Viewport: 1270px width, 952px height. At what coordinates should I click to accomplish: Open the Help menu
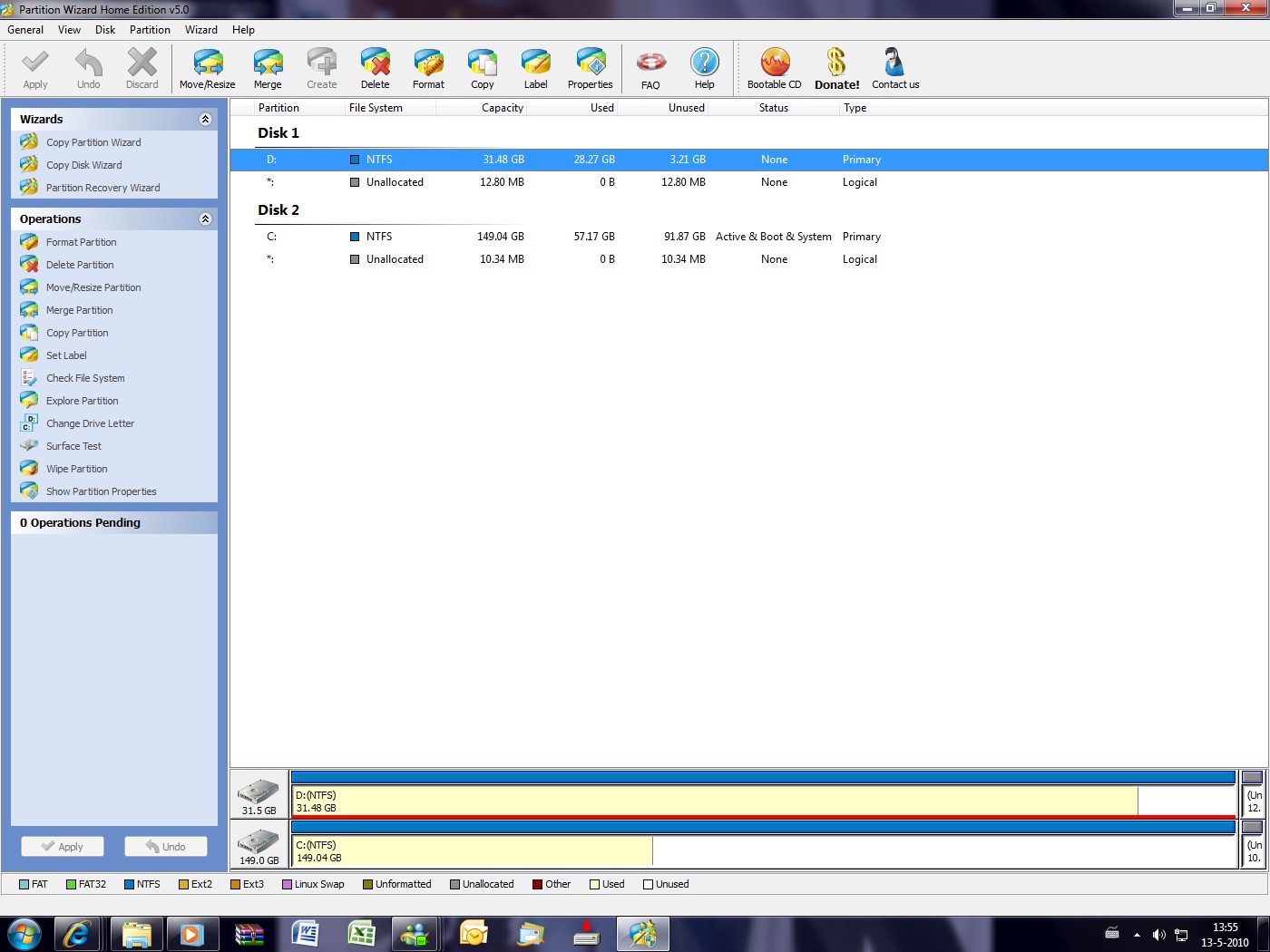tap(243, 30)
